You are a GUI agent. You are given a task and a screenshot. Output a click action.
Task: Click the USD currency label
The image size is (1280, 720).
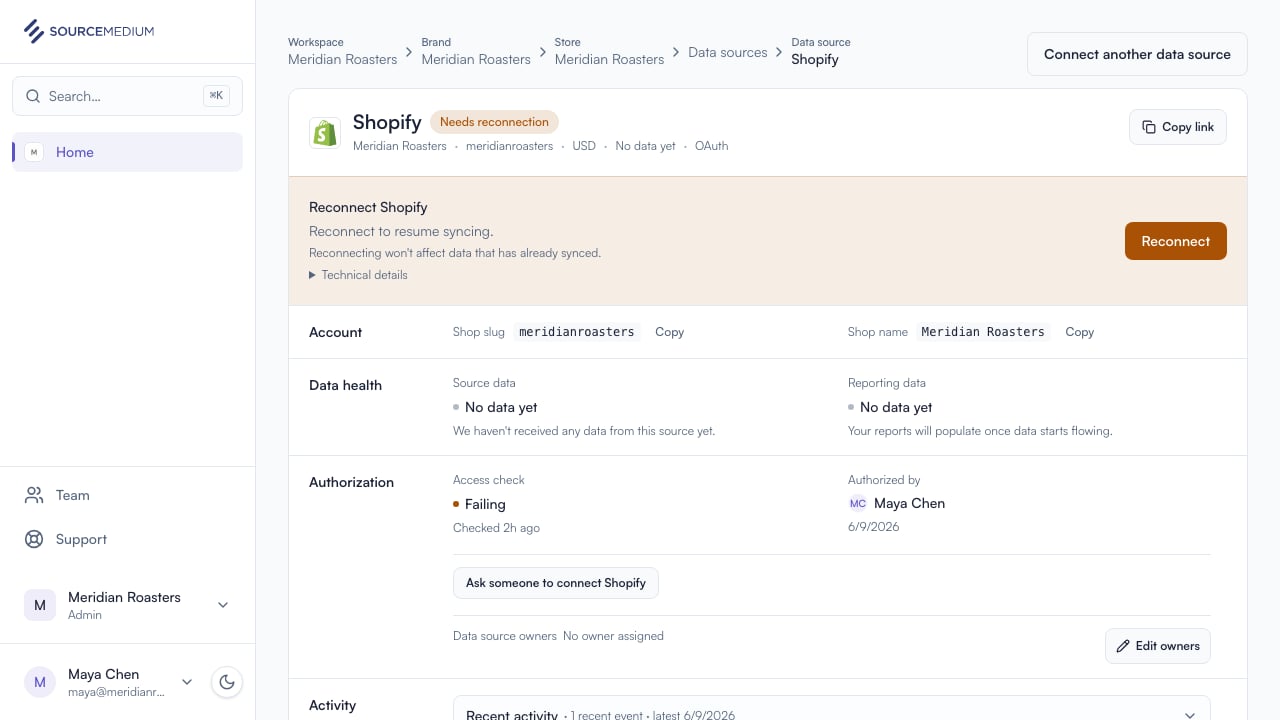point(584,146)
